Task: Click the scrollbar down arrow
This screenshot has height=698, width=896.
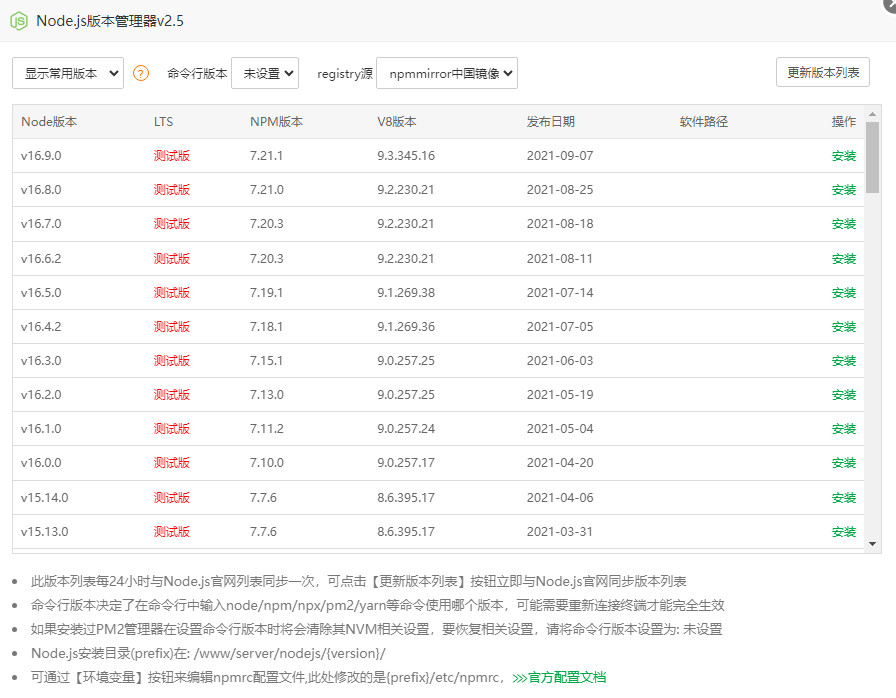Action: [872, 544]
